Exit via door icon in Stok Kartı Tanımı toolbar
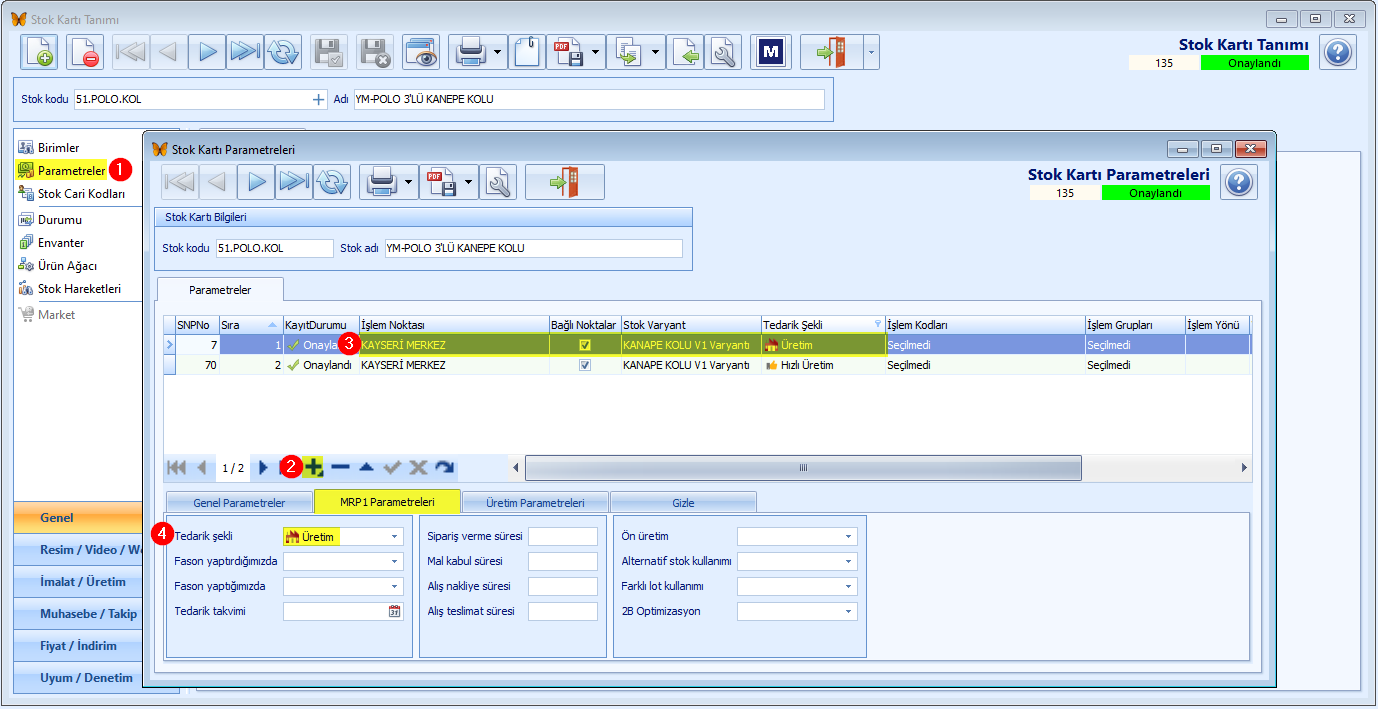 [831, 52]
